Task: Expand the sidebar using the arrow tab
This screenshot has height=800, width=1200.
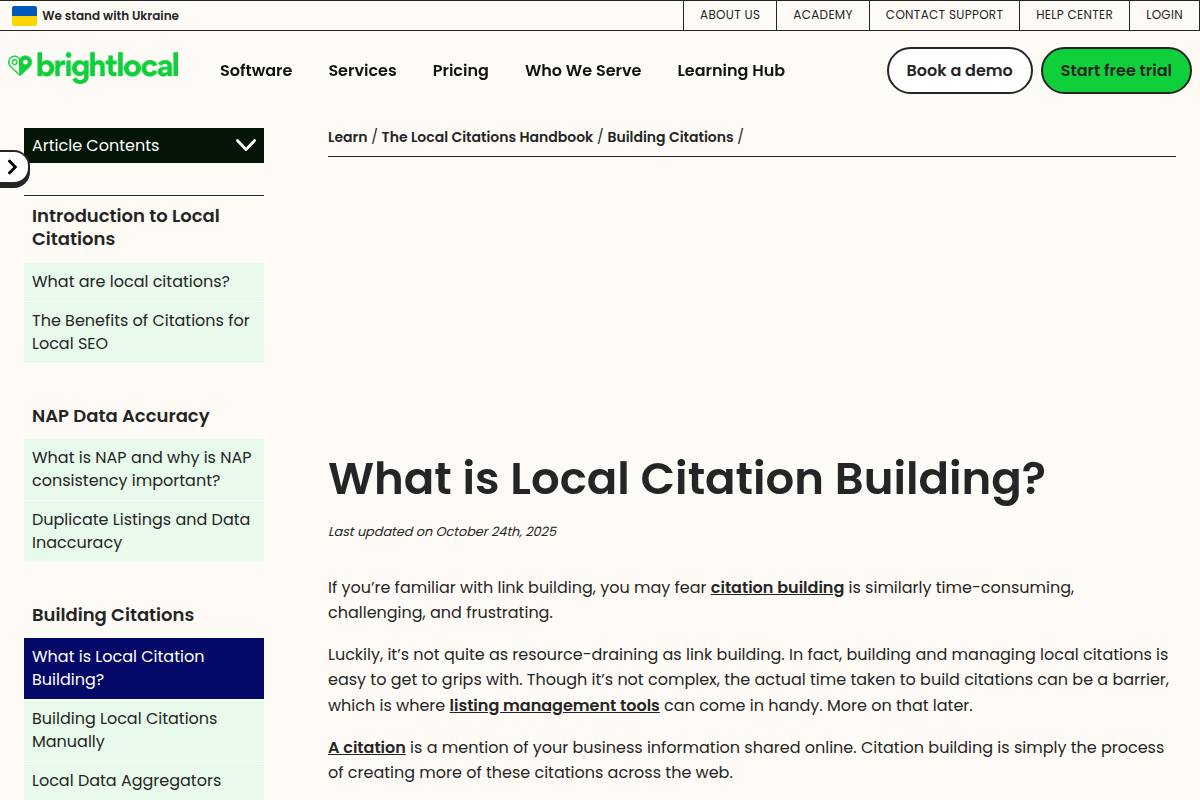Action: point(12,168)
